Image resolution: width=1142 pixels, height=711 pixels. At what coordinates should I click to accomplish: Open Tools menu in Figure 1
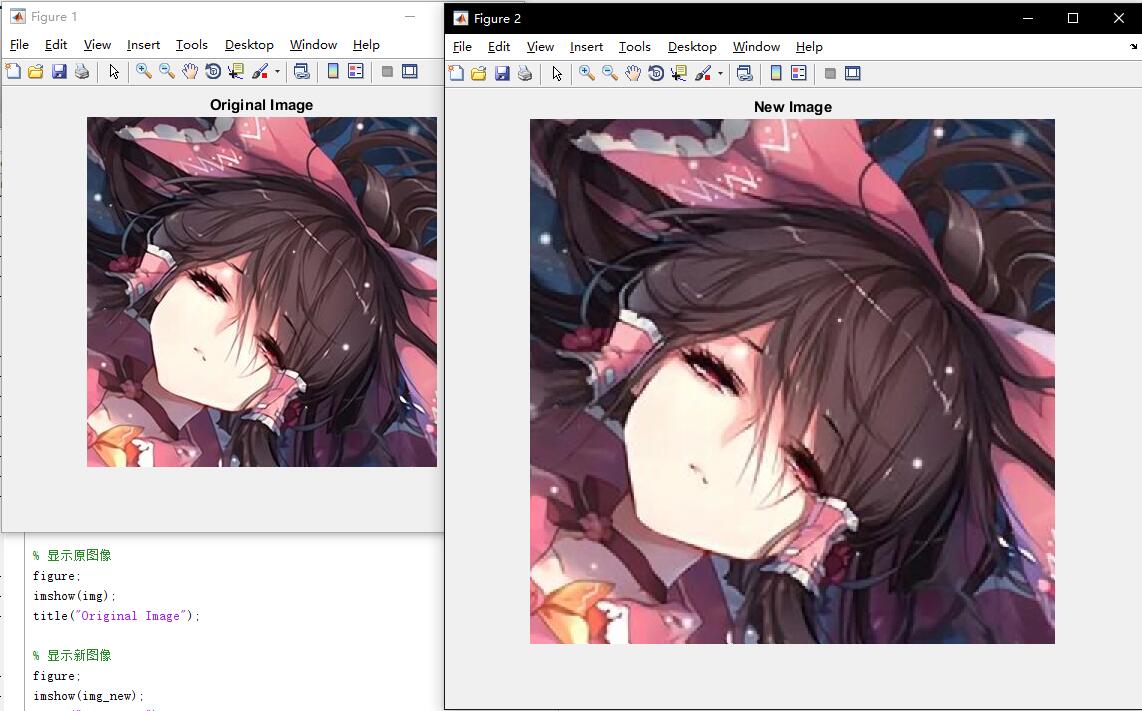[192, 44]
